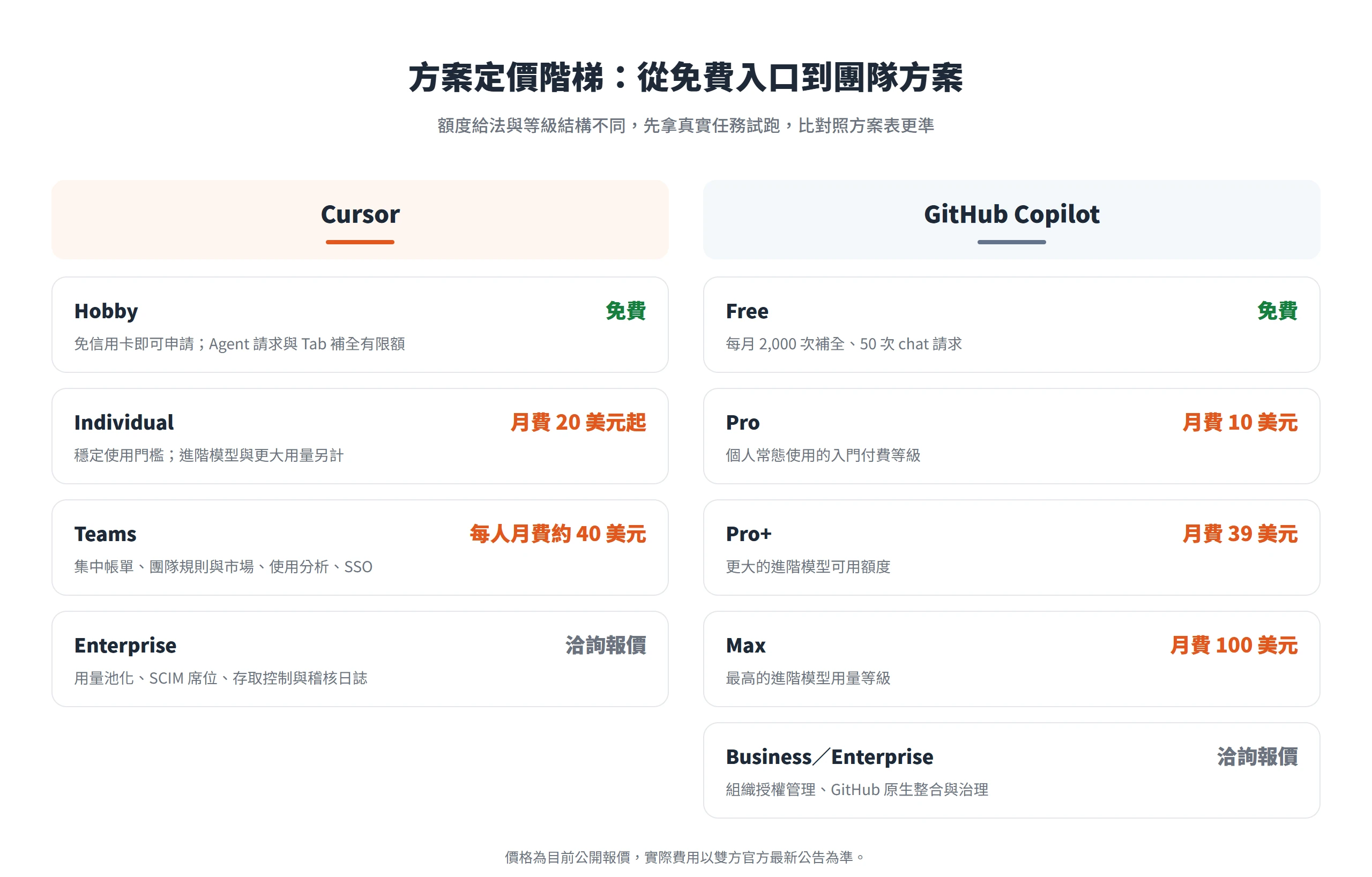Click the price 月費 39 美元
This screenshot has width=1372, height=877.
pyautogui.click(x=1240, y=534)
